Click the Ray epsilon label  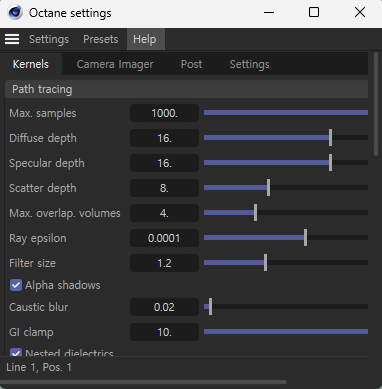pos(38,238)
